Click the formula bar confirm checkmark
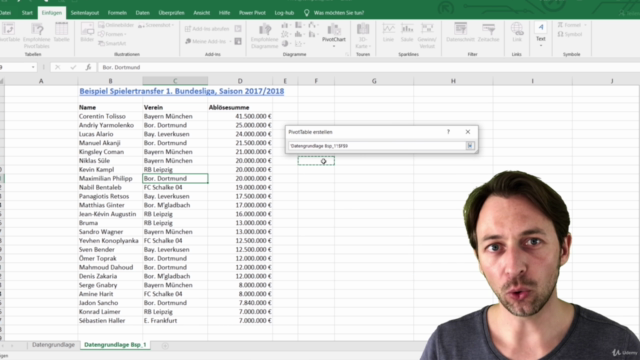 point(73,67)
